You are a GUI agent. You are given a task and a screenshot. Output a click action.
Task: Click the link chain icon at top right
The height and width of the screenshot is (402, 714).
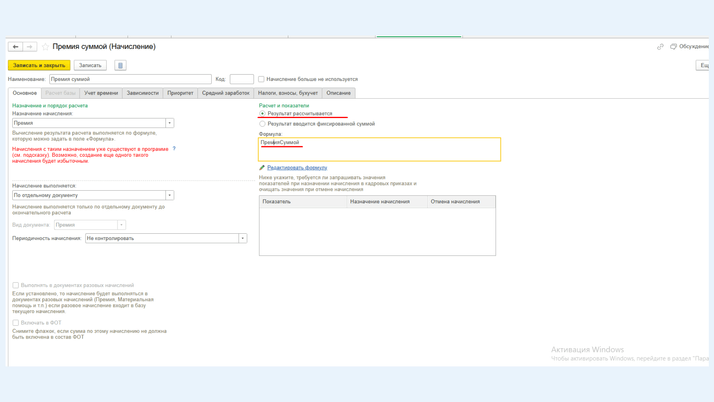[660, 47]
